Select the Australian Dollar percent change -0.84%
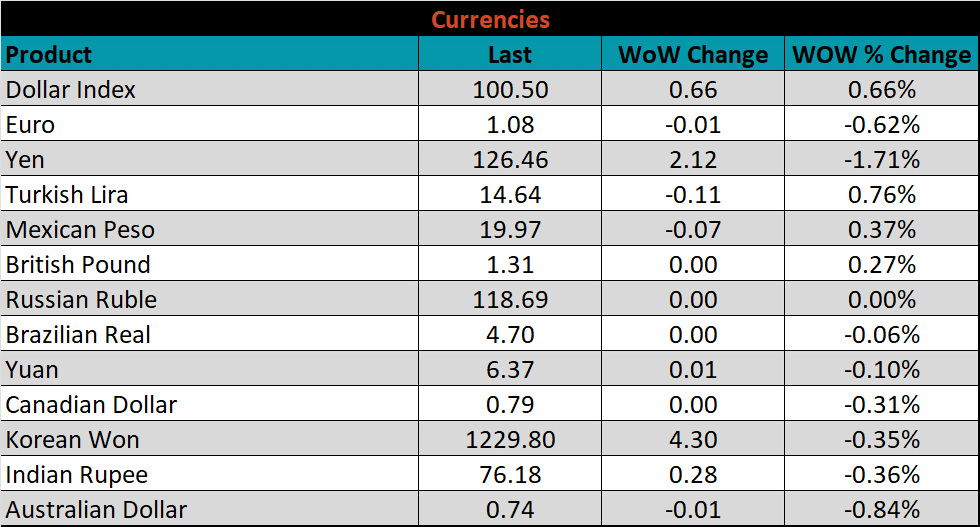Screen dimensions: 980x527 click(x=881, y=510)
